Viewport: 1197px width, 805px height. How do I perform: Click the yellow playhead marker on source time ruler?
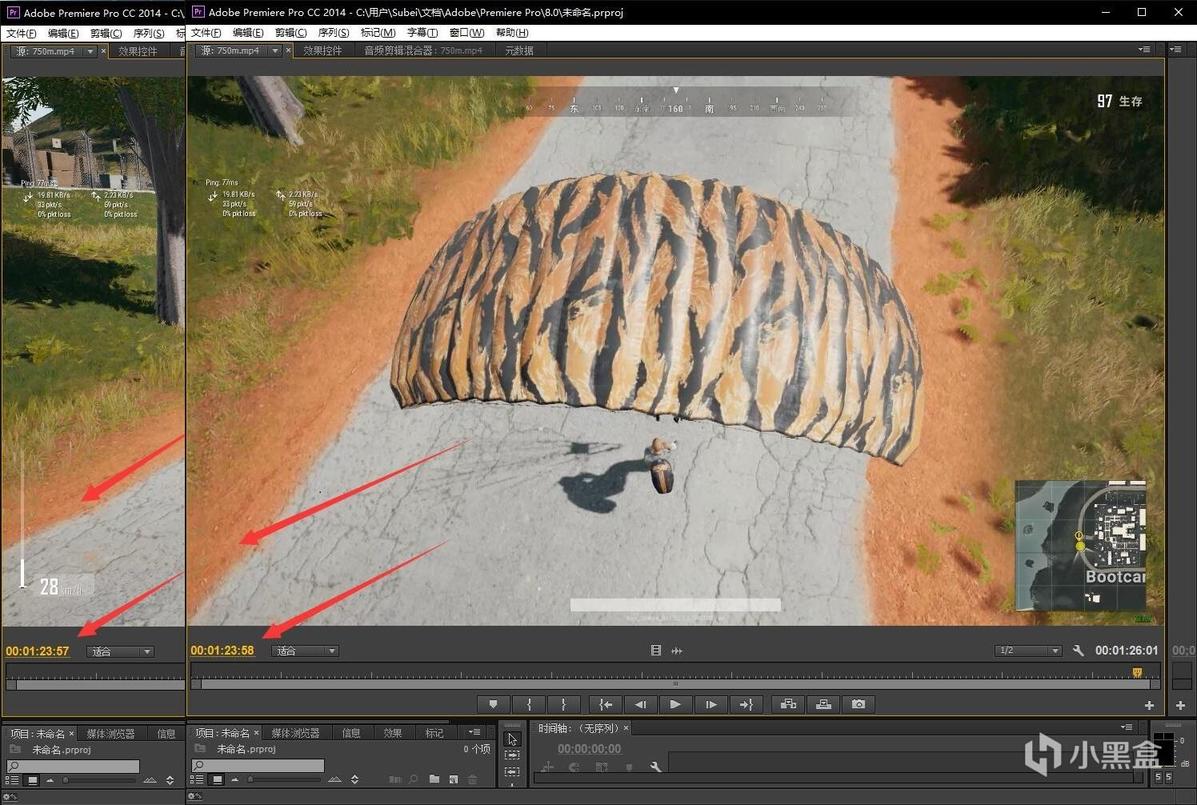[x=1137, y=672]
